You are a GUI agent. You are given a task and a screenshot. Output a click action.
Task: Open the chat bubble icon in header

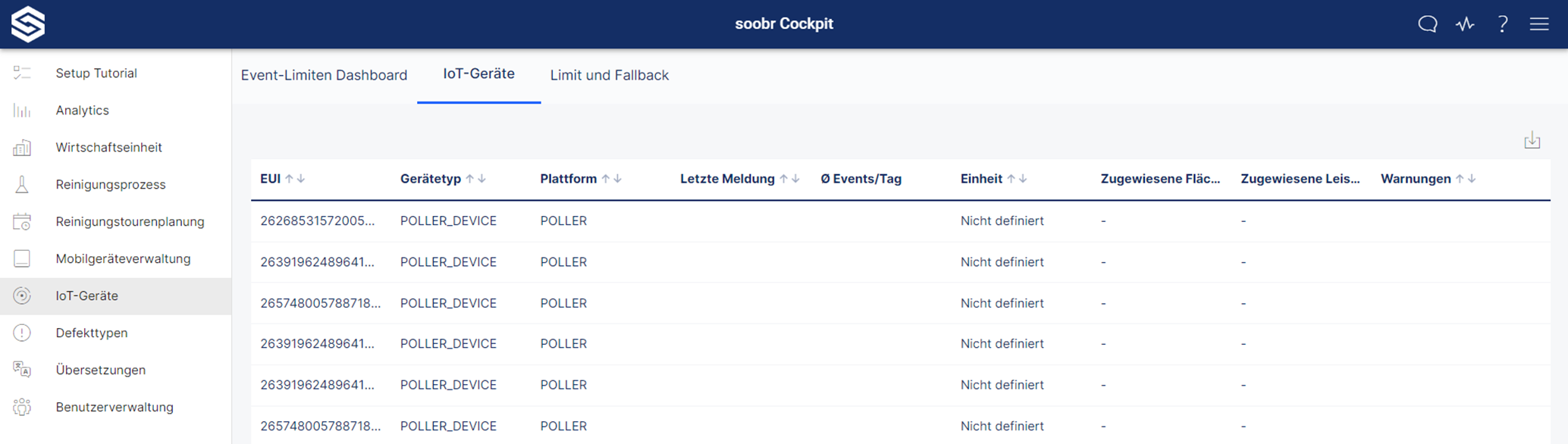click(1428, 24)
